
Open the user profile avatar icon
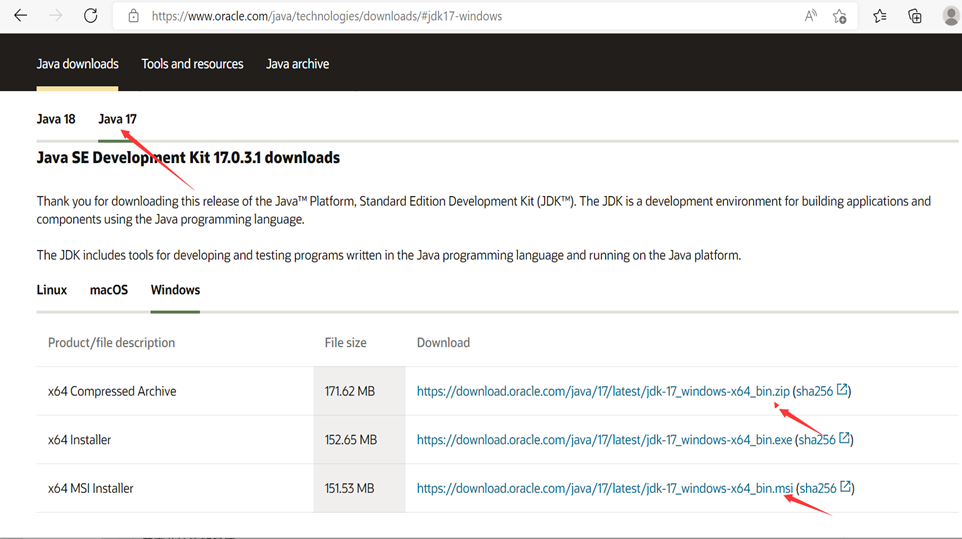[x=951, y=16]
